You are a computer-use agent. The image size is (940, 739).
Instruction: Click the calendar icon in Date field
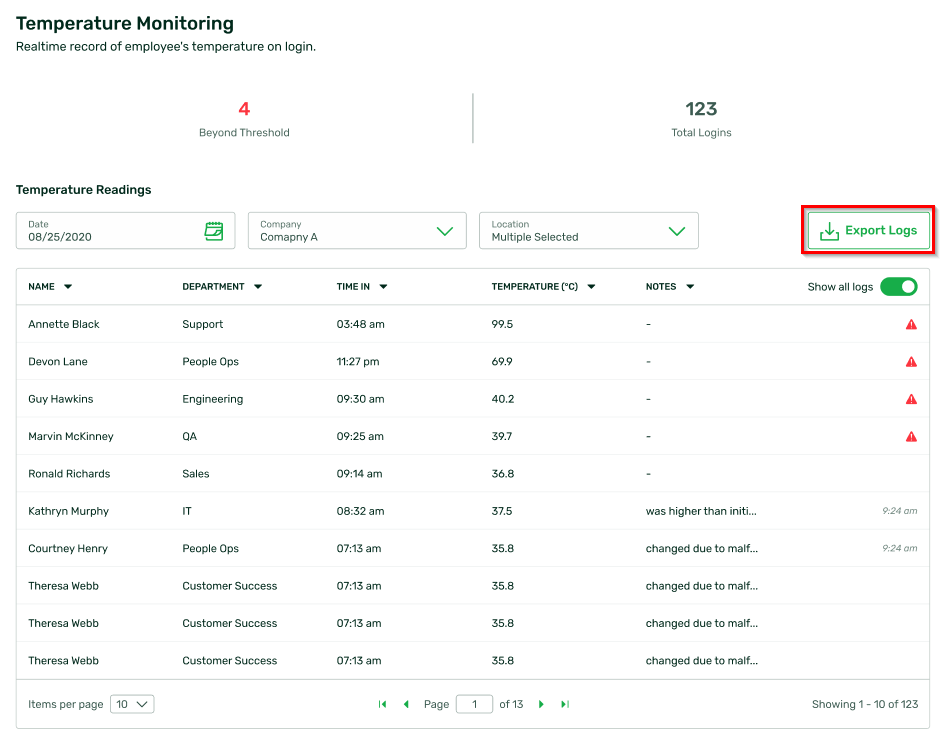pyautogui.click(x=214, y=231)
